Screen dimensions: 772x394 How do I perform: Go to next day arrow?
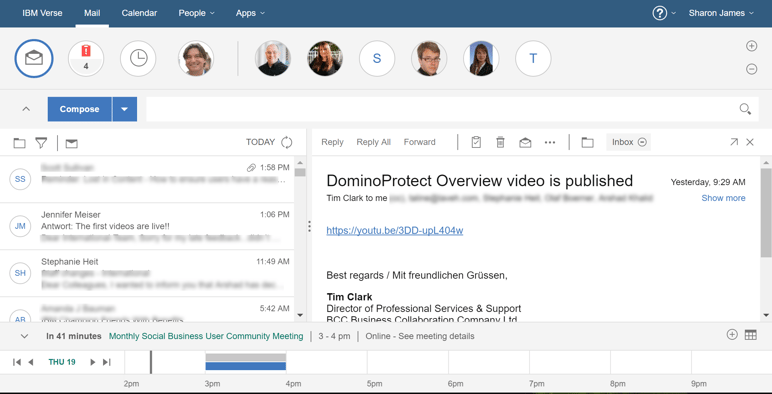click(92, 362)
